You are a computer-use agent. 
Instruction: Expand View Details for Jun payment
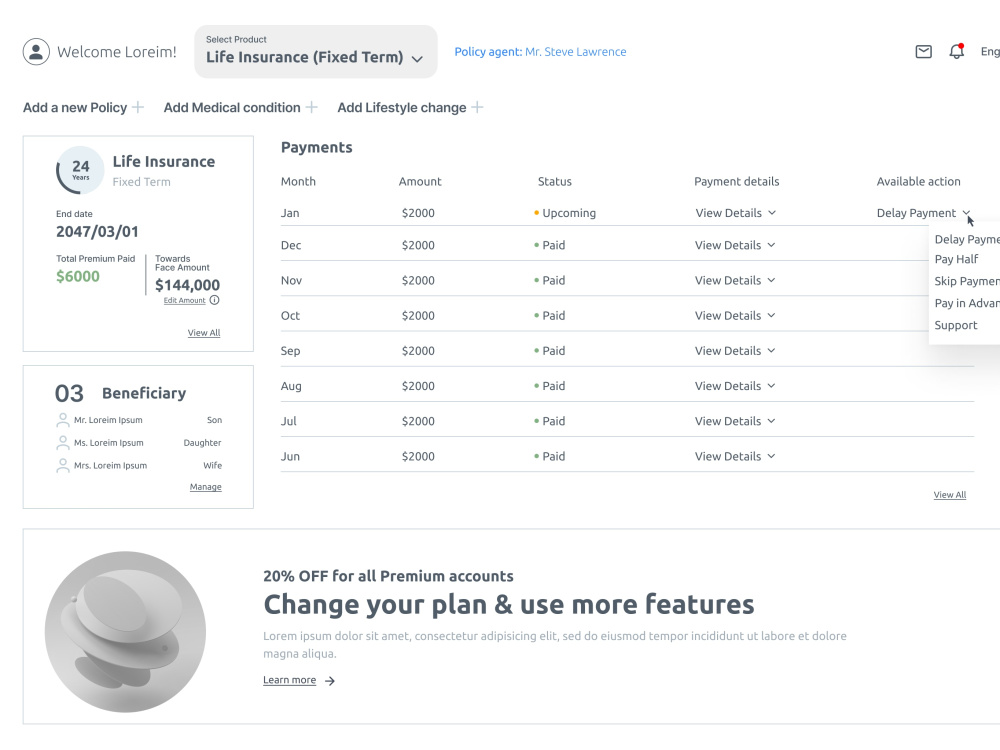click(x=735, y=456)
